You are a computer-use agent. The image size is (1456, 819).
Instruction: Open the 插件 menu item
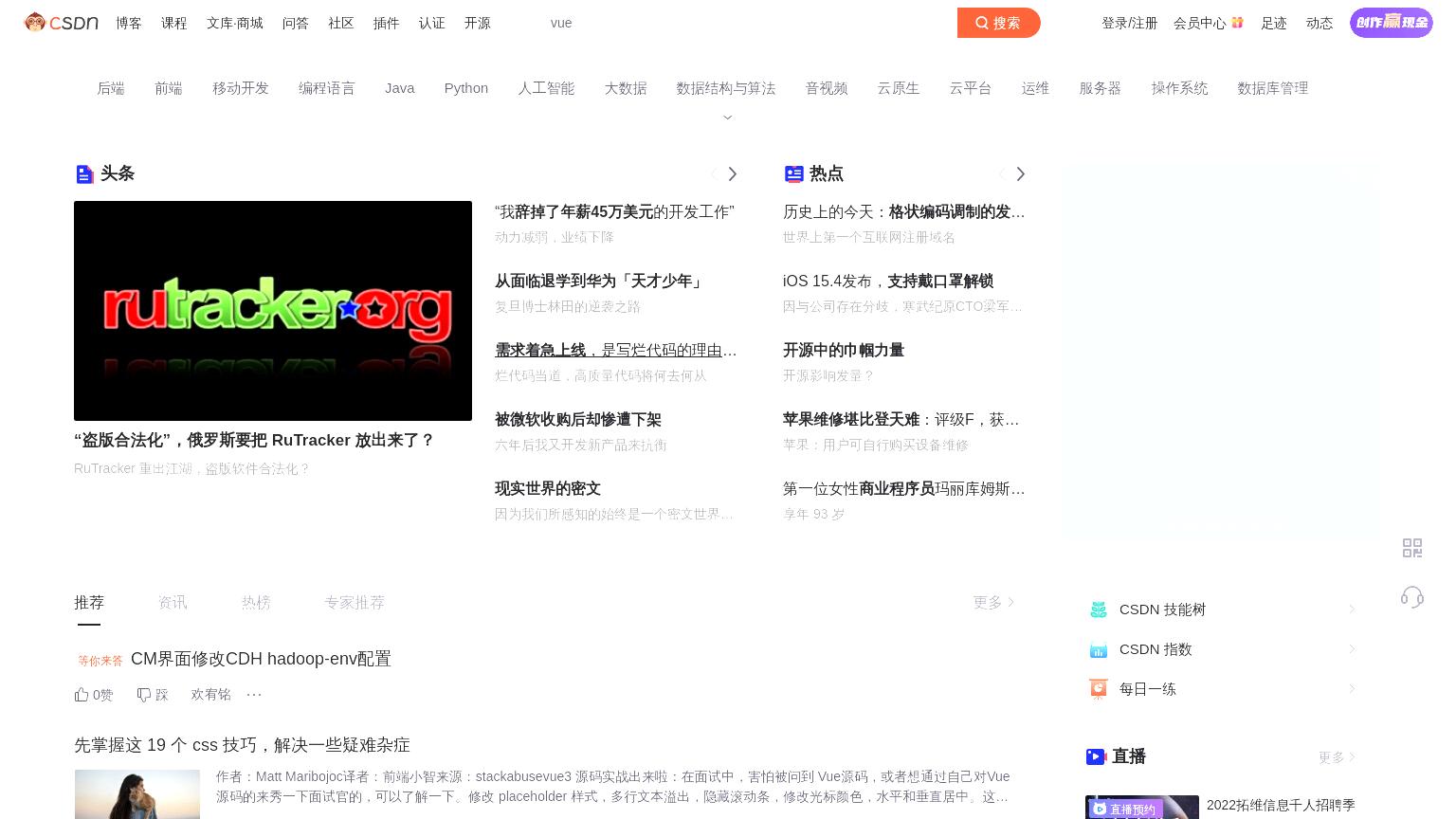[387, 23]
